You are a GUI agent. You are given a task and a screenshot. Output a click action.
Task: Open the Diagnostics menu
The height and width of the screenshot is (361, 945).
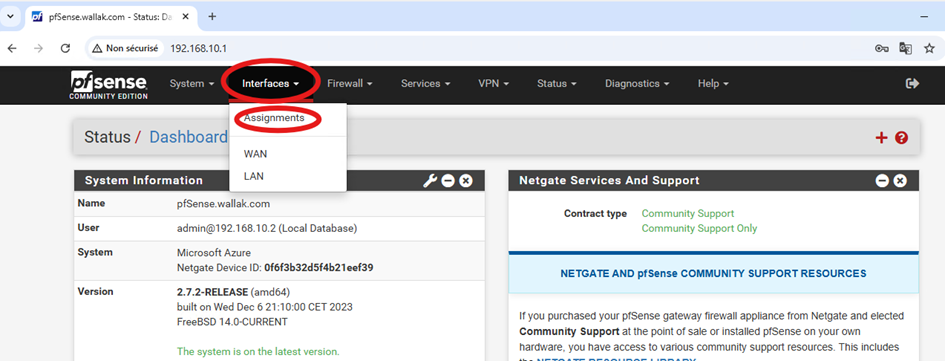coord(637,84)
